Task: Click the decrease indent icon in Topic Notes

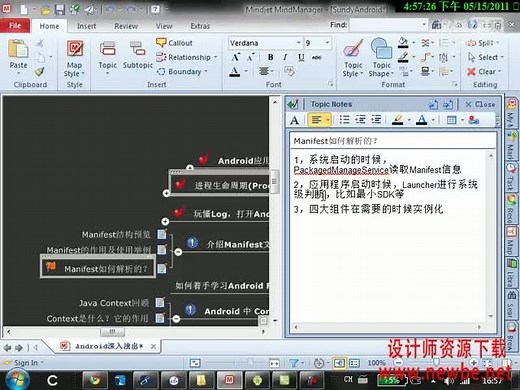Action: pyautogui.click(x=360, y=119)
